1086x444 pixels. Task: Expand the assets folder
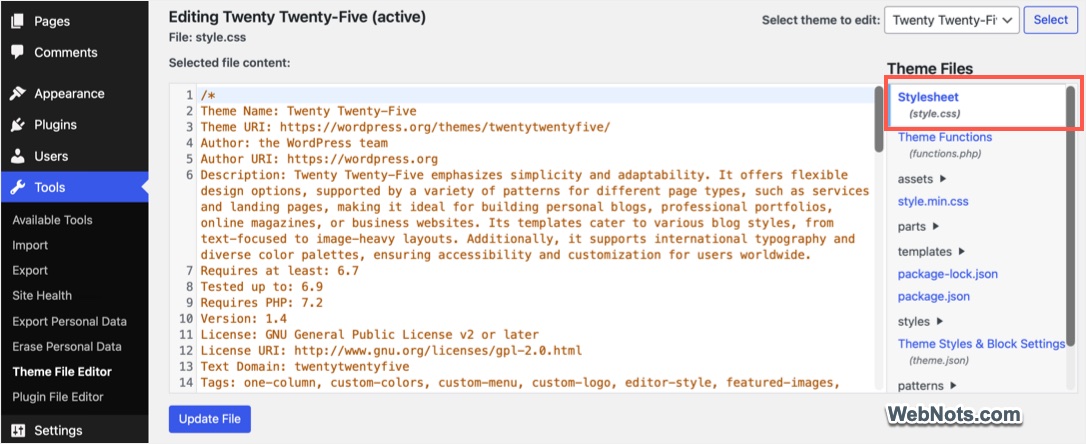pos(922,179)
